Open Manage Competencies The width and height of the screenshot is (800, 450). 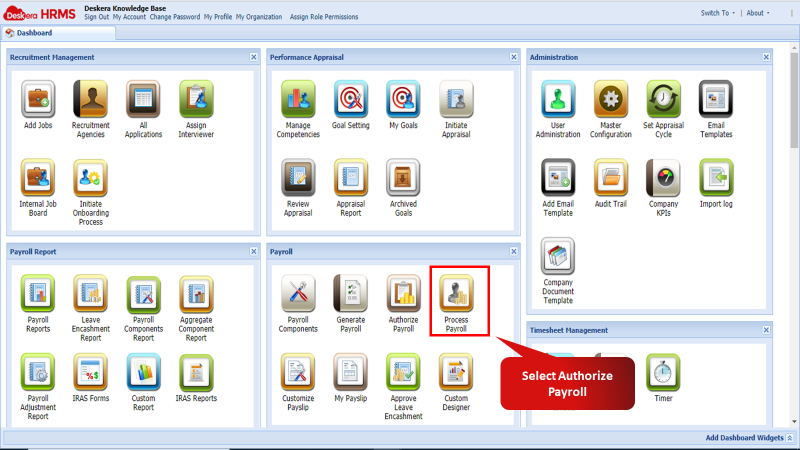298,99
